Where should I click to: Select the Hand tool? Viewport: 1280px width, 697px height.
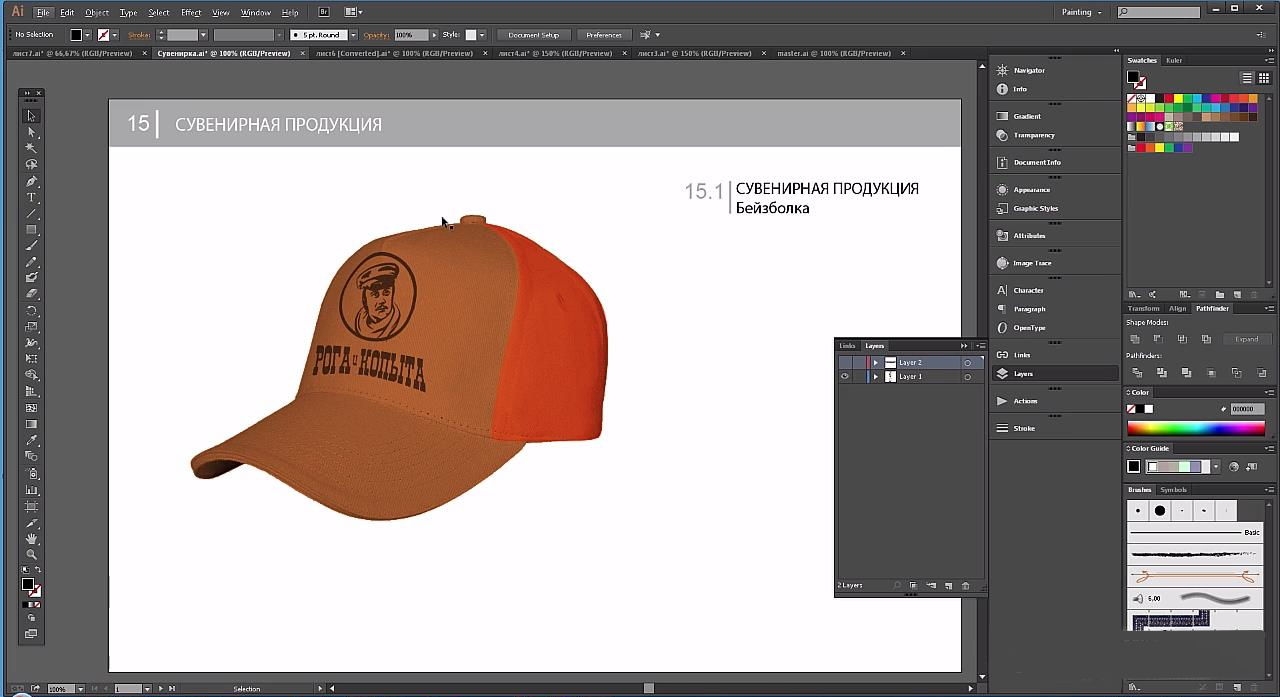point(31,539)
